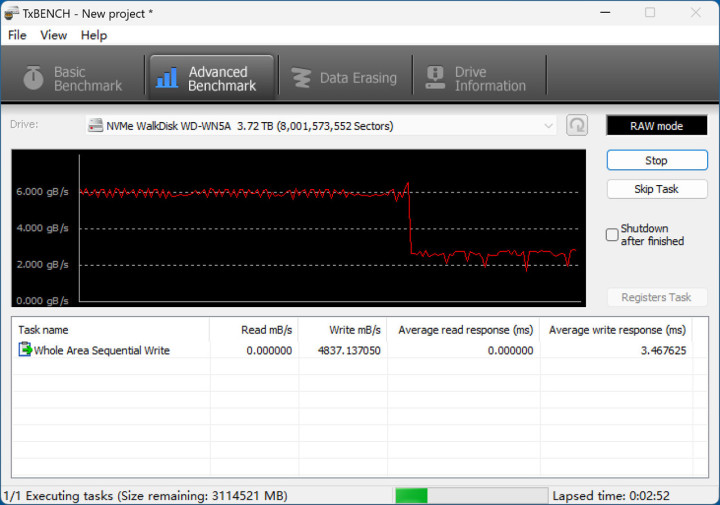Click Average write response (ms) header

click(x=616, y=330)
